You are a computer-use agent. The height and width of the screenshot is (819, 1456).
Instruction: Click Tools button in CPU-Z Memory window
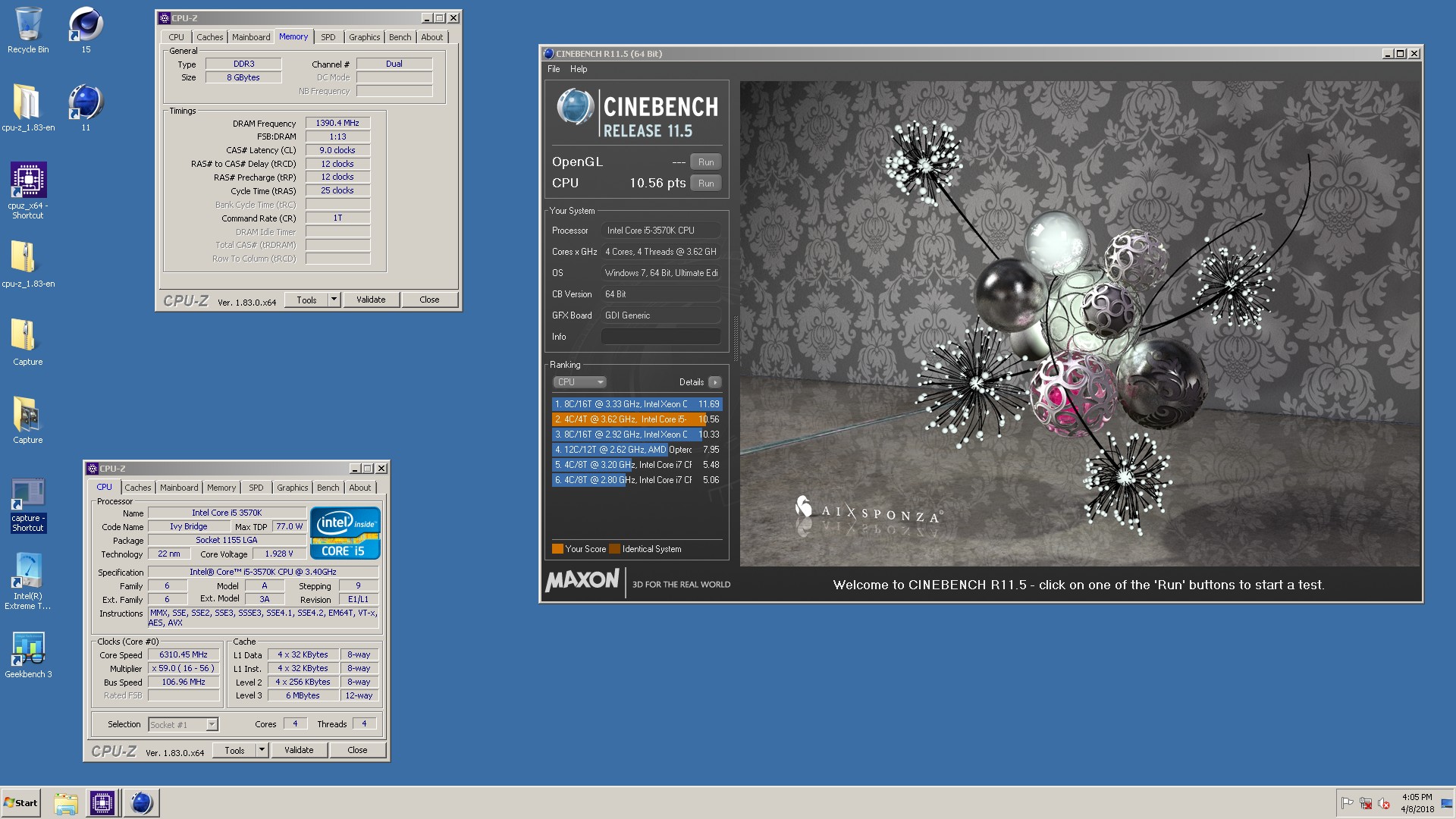click(x=306, y=300)
